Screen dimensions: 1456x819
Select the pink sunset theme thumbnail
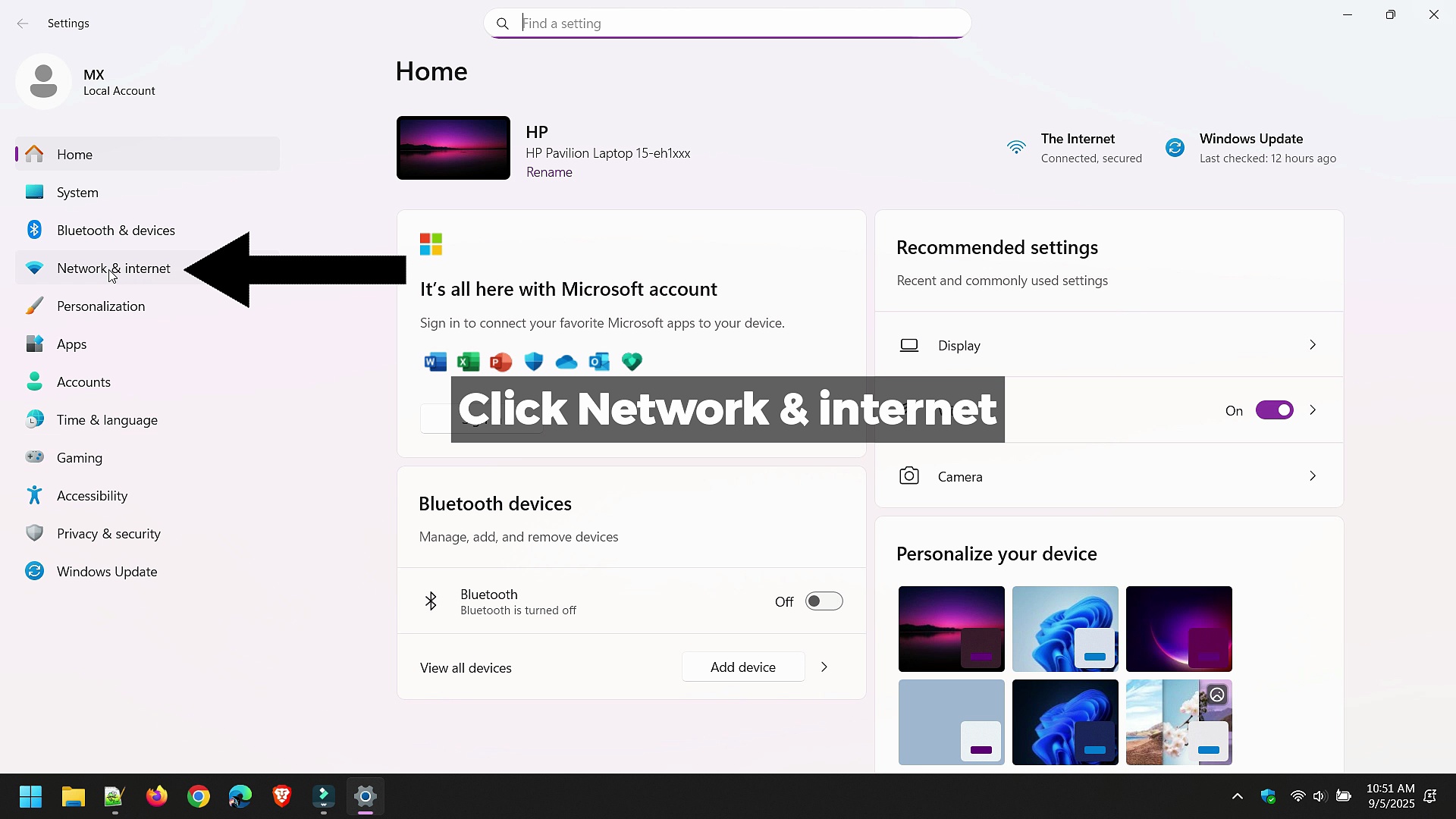point(951,629)
